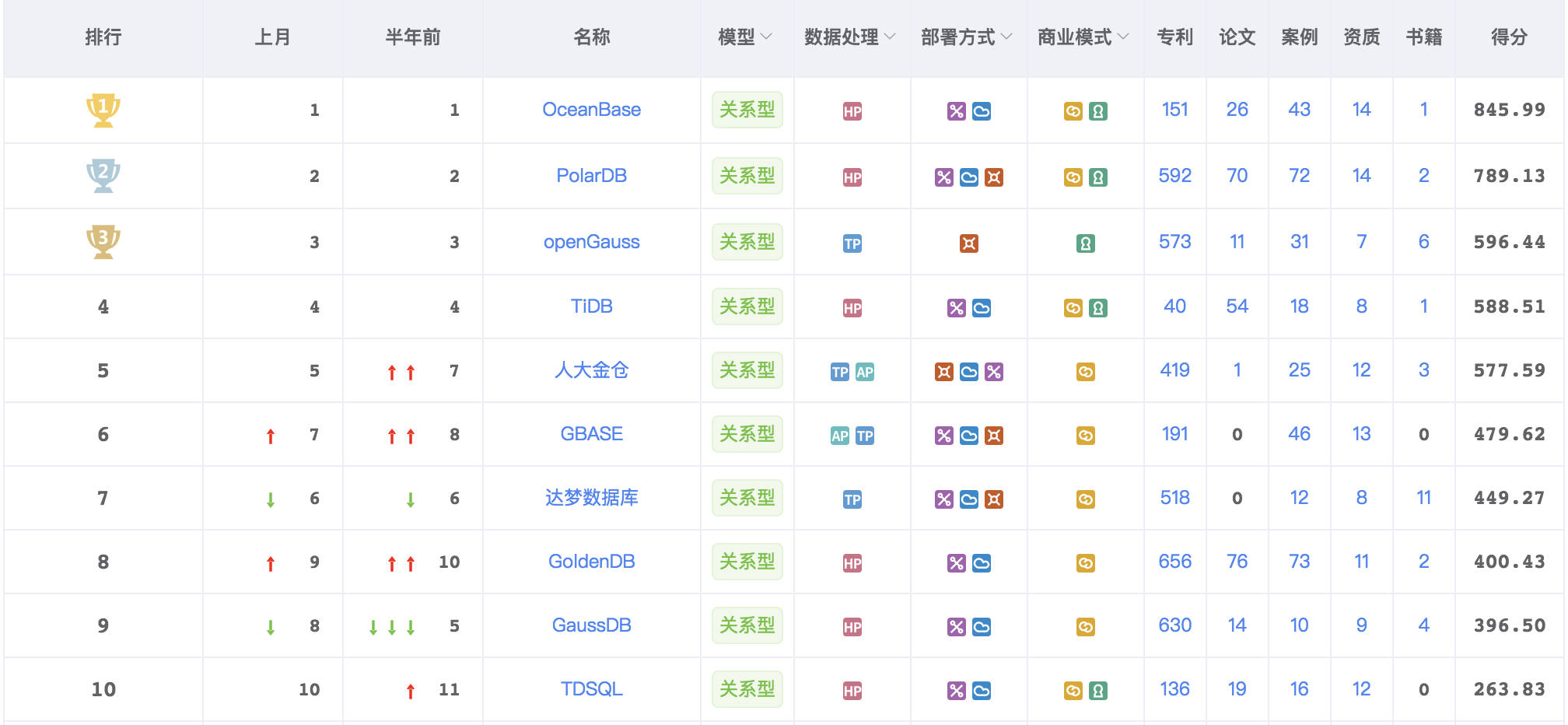The width and height of the screenshot is (1568, 725).
Task: Click GBASE's qualification count 13
Action: pyautogui.click(x=1362, y=434)
